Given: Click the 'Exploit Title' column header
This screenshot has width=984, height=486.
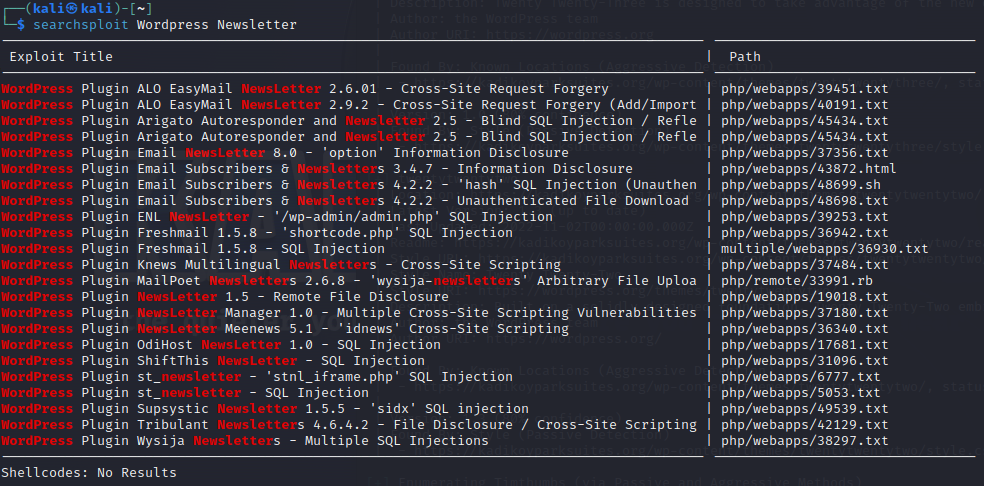Looking at the screenshot, I should click(61, 57).
